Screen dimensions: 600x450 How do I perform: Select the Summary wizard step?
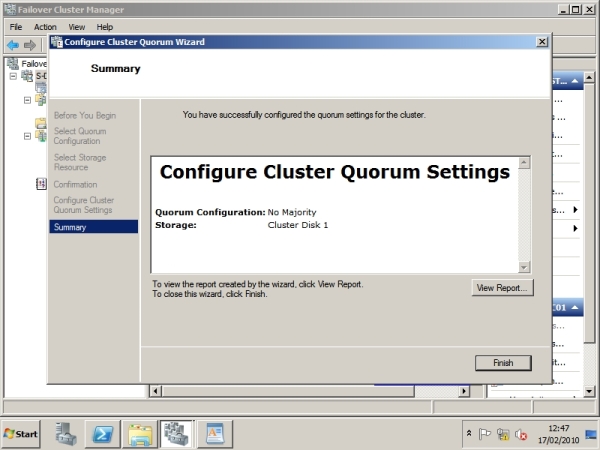click(93, 227)
